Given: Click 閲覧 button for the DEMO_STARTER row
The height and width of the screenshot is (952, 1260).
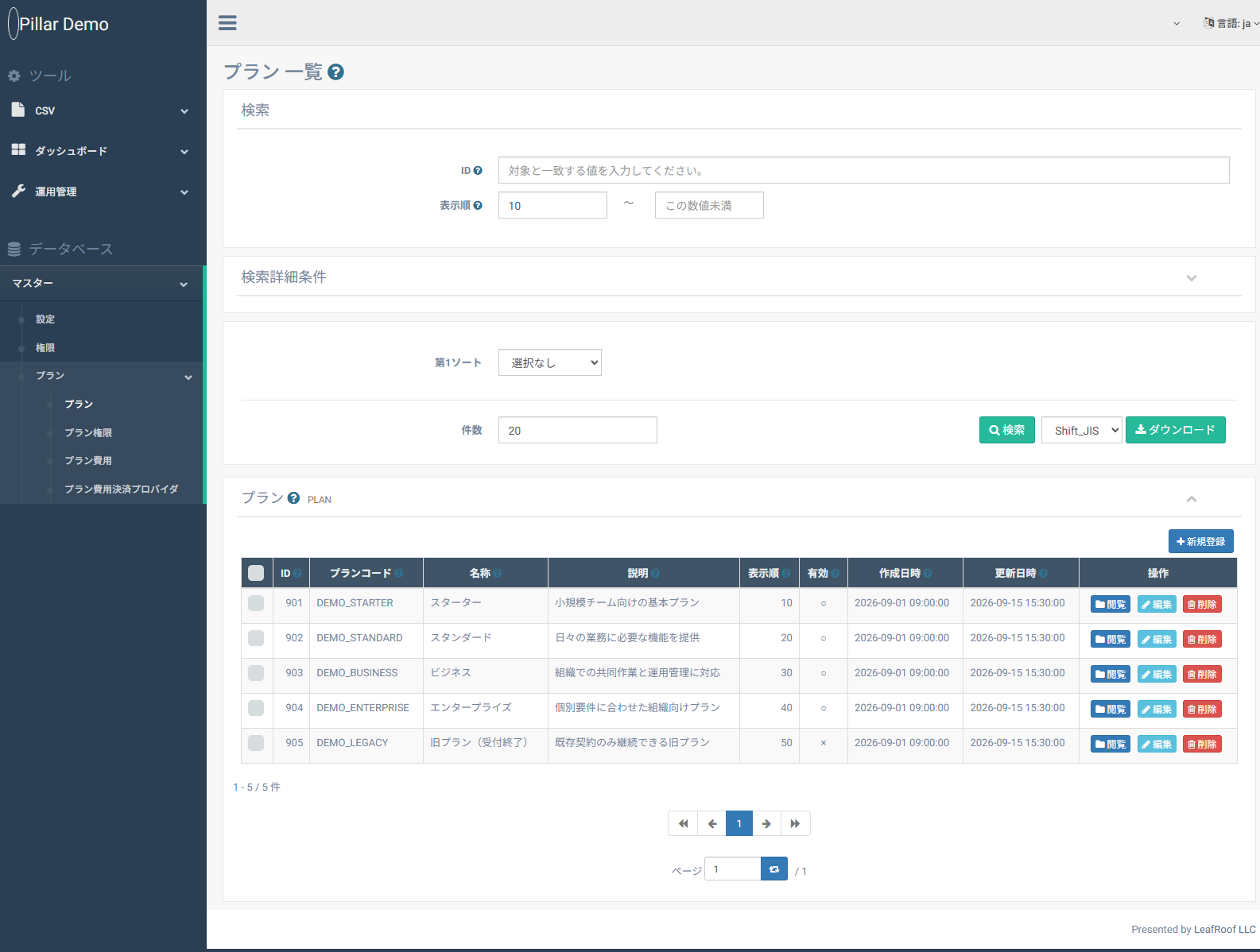Looking at the screenshot, I should point(1111,604).
